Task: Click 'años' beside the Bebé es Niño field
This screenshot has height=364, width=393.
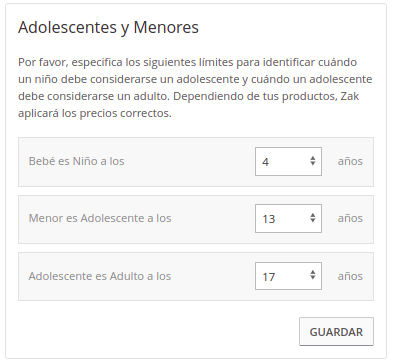Action: click(x=350, y=162)
